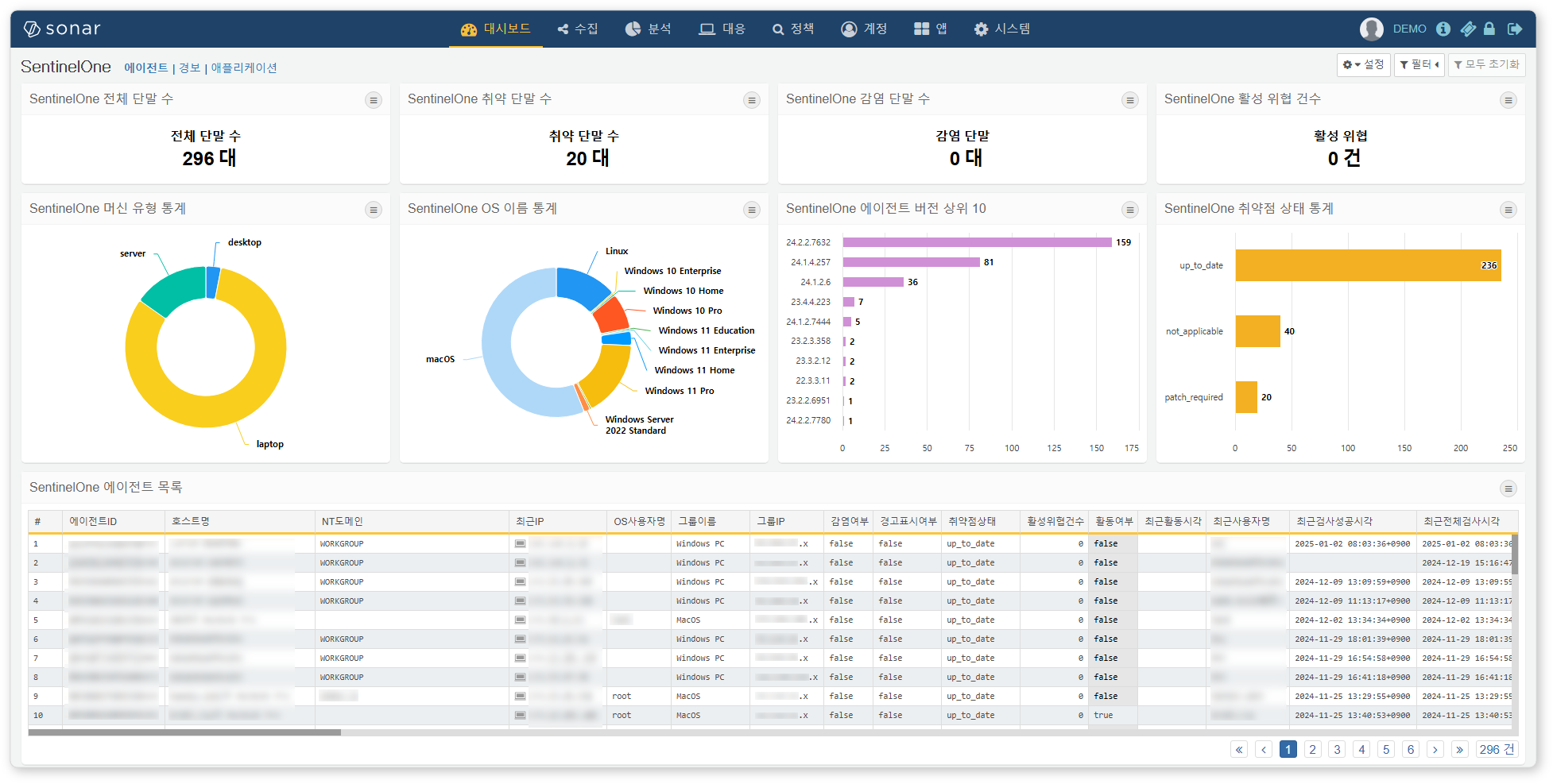Open the 설정 settings dropdown
This screenshot has height=784, width=1553.
coord(1364,64)
